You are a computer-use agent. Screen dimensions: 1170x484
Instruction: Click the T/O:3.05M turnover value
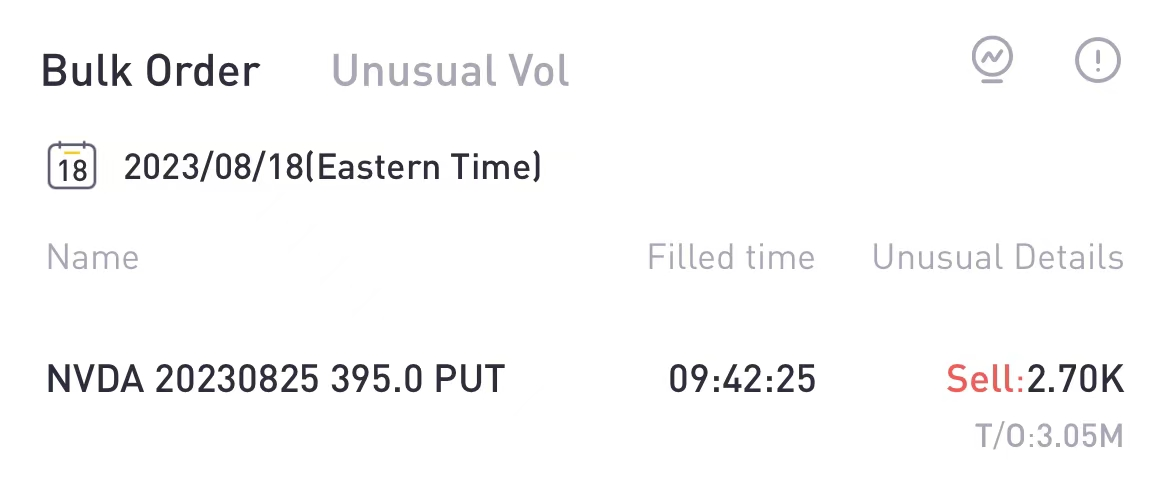1049,436
